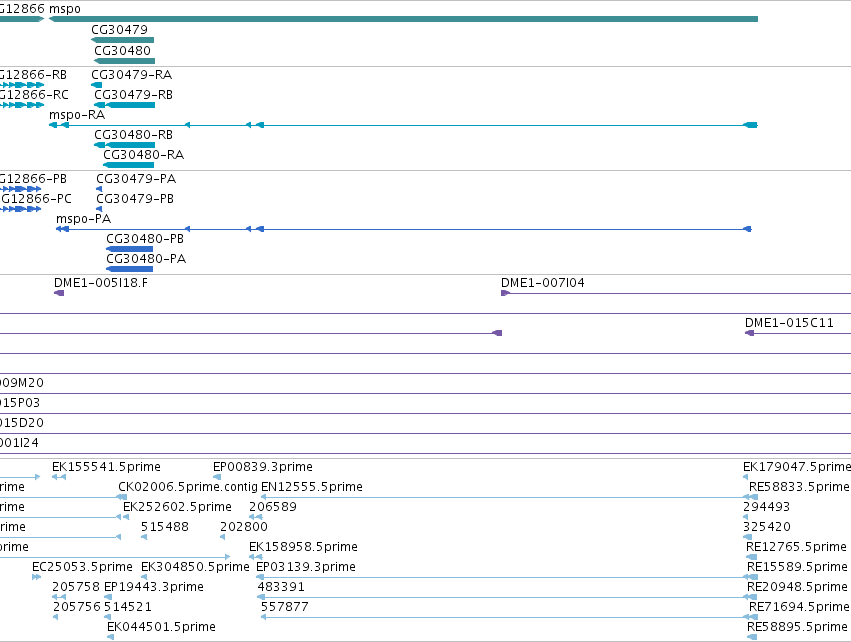The width and height of the screenshot is (851, 642).
Task: Click EST EP03139.3prime
Action: [306, 567]
